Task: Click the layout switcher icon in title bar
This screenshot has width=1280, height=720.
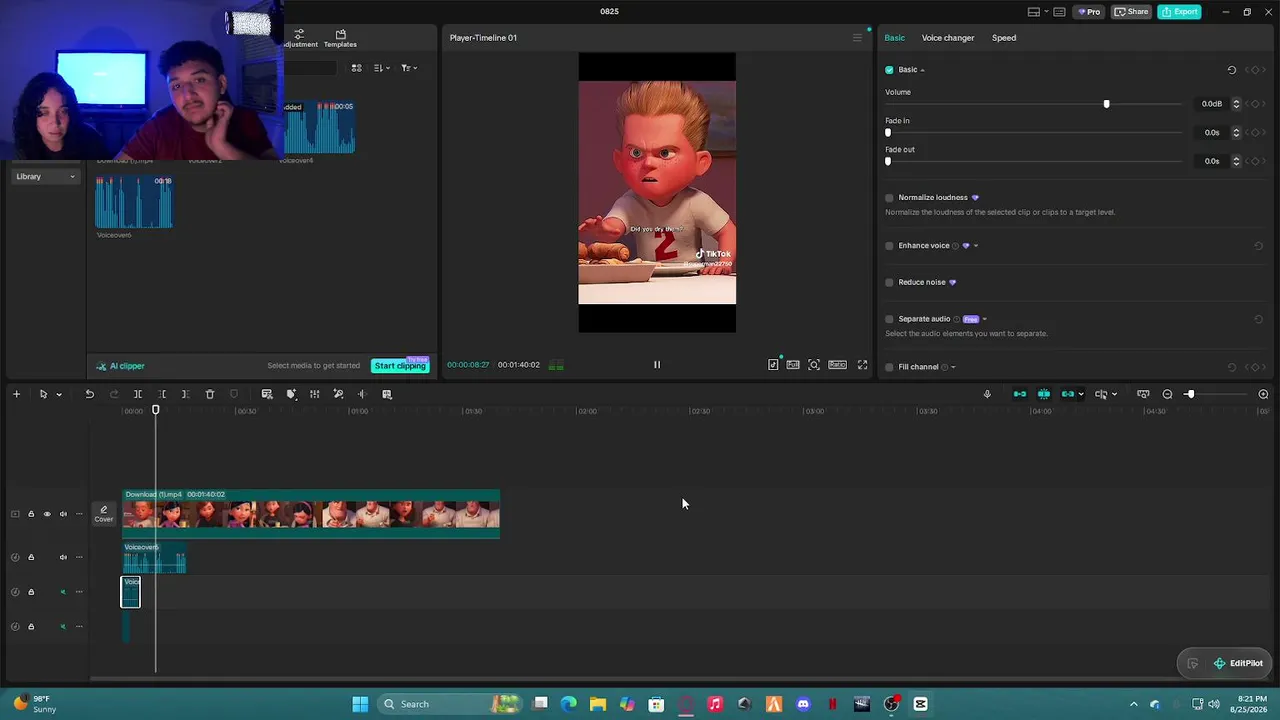Action: (1034, 12)
